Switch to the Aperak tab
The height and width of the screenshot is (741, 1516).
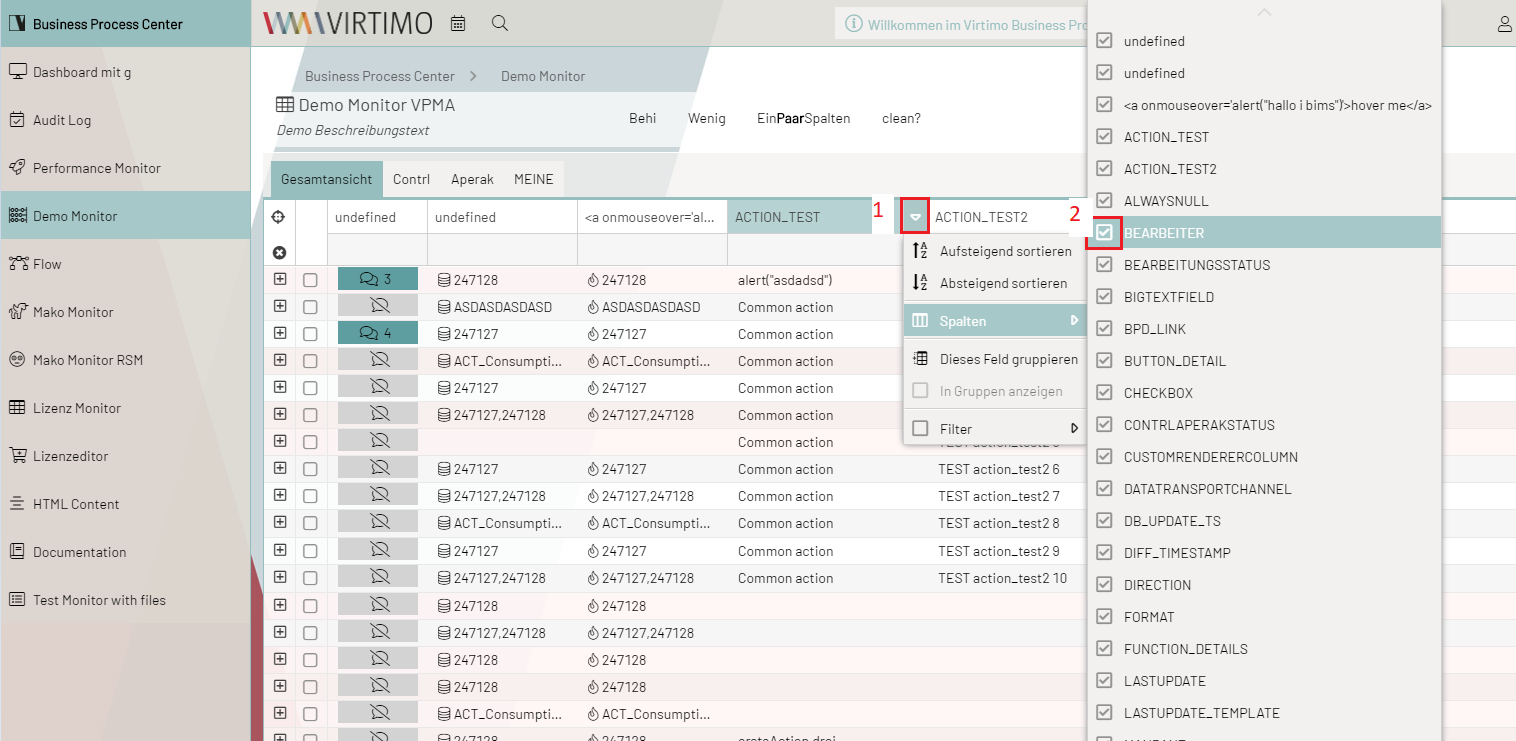[x=472, y=180]
